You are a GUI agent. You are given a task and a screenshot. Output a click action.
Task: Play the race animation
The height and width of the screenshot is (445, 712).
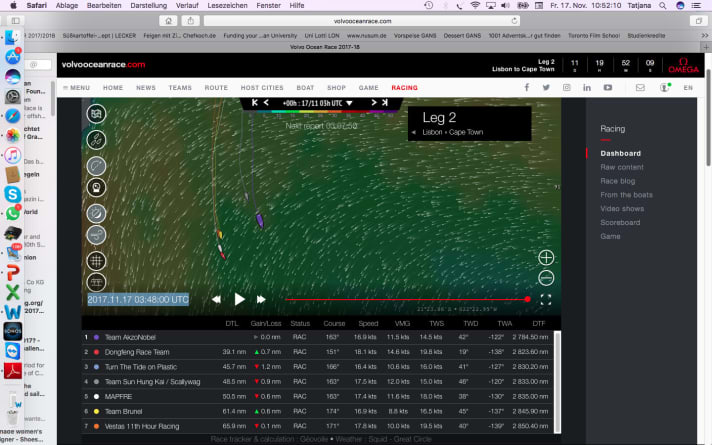click(x=239, y=299)
